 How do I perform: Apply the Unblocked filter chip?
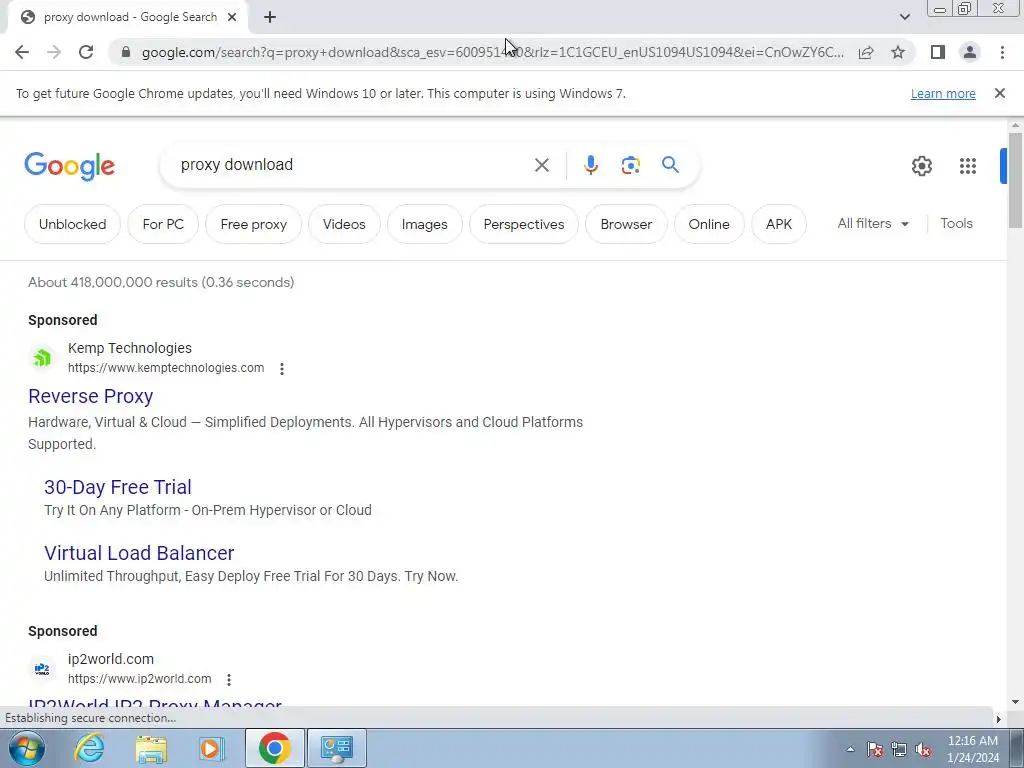pos(72,224)
